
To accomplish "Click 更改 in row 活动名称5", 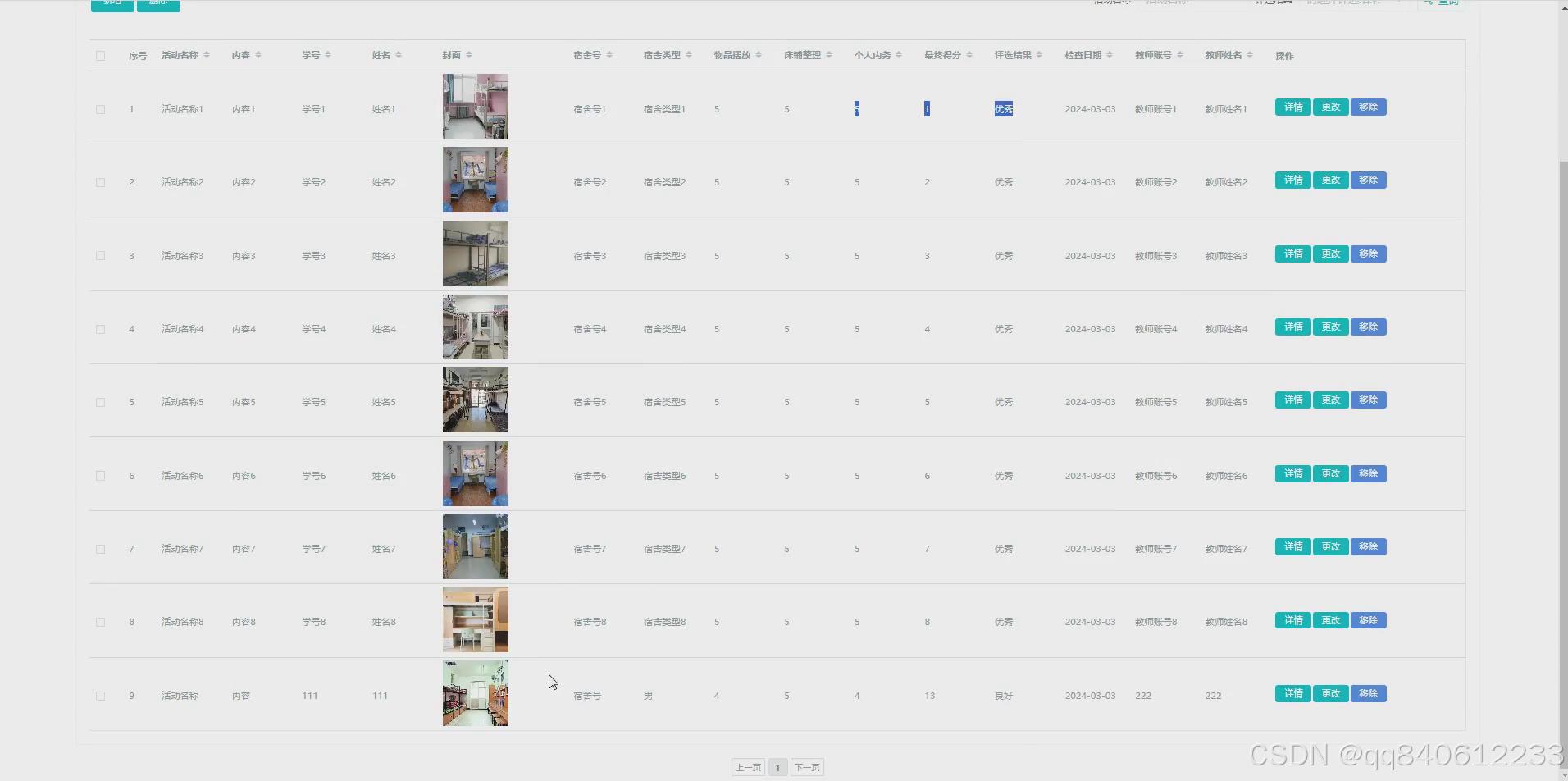I will pos(1330,400).
